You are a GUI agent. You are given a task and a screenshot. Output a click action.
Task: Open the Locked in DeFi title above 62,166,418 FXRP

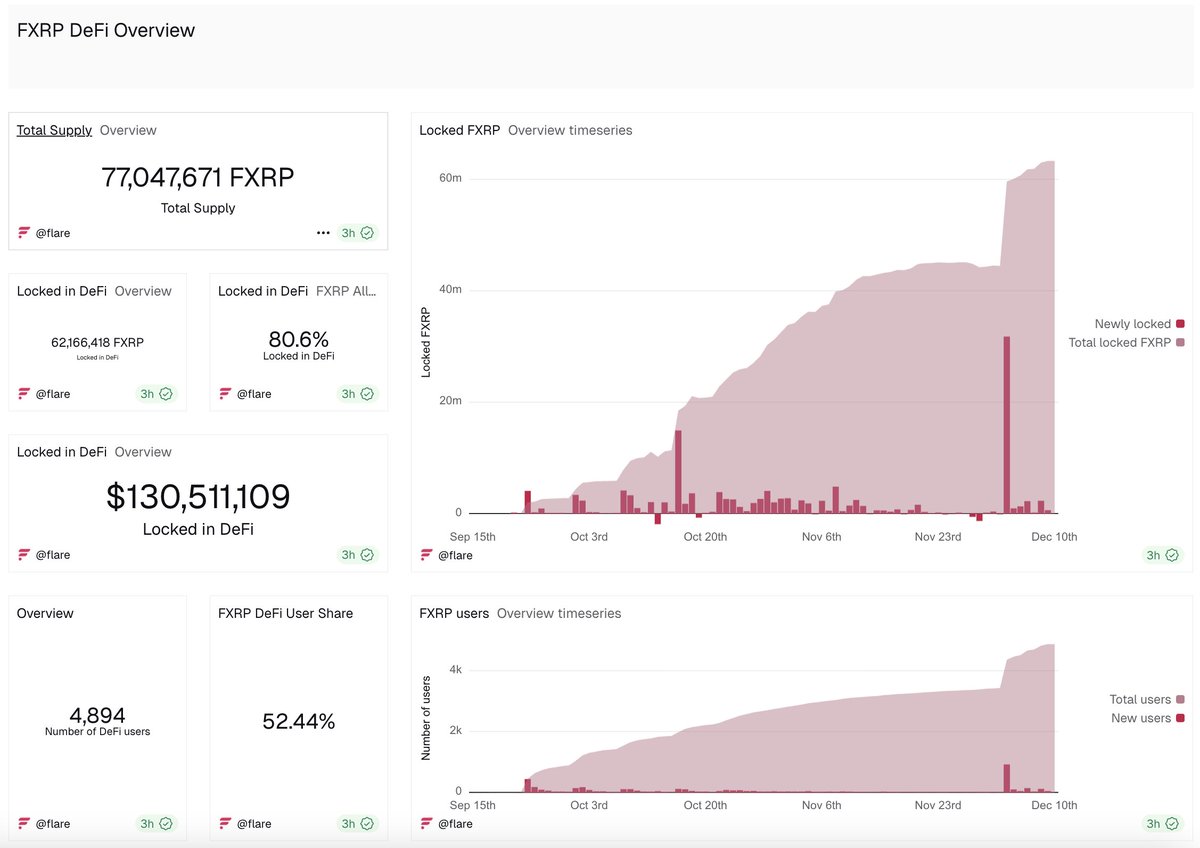(62, 291)
